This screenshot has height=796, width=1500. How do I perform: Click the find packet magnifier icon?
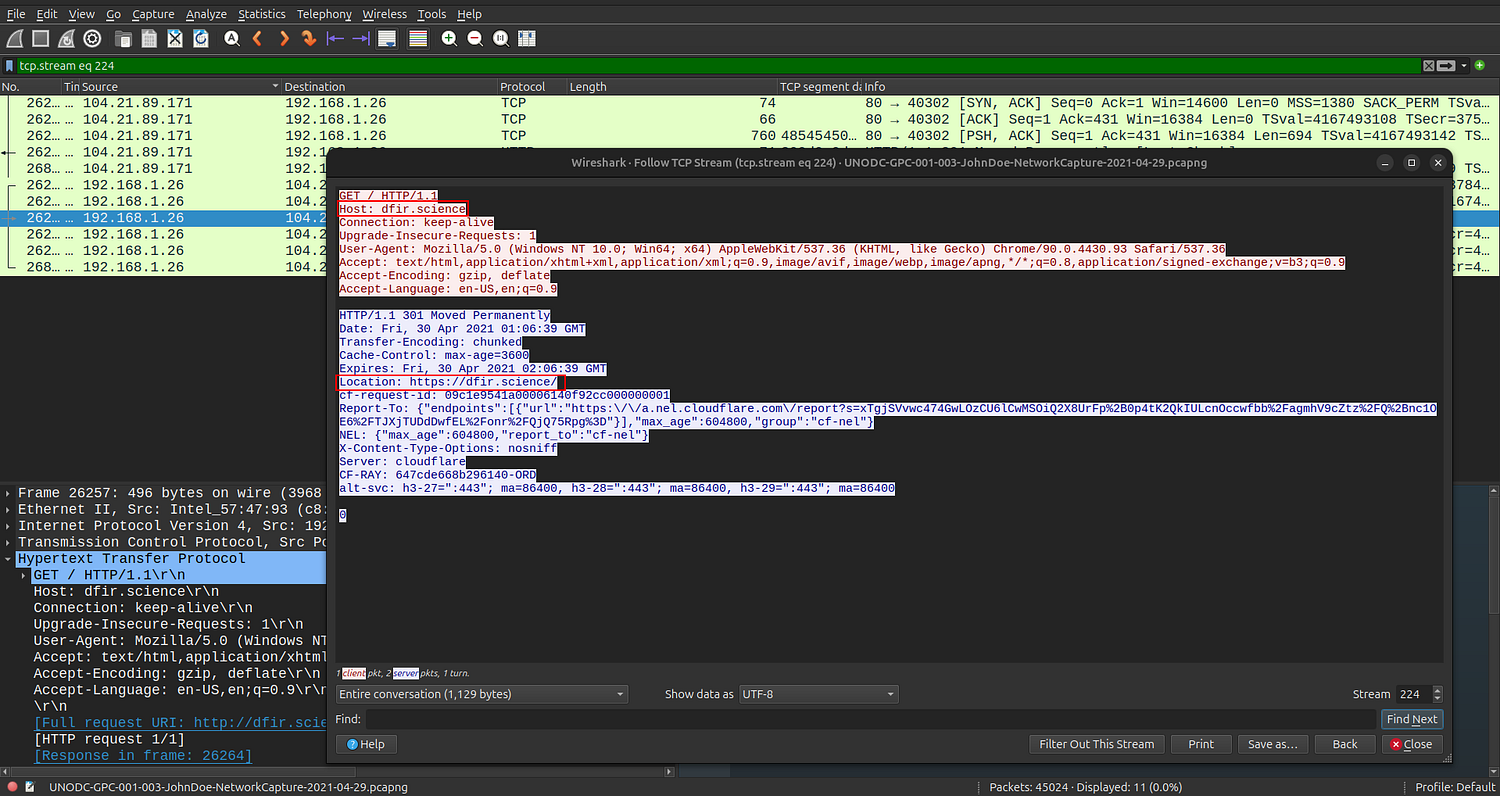(232, 39)
